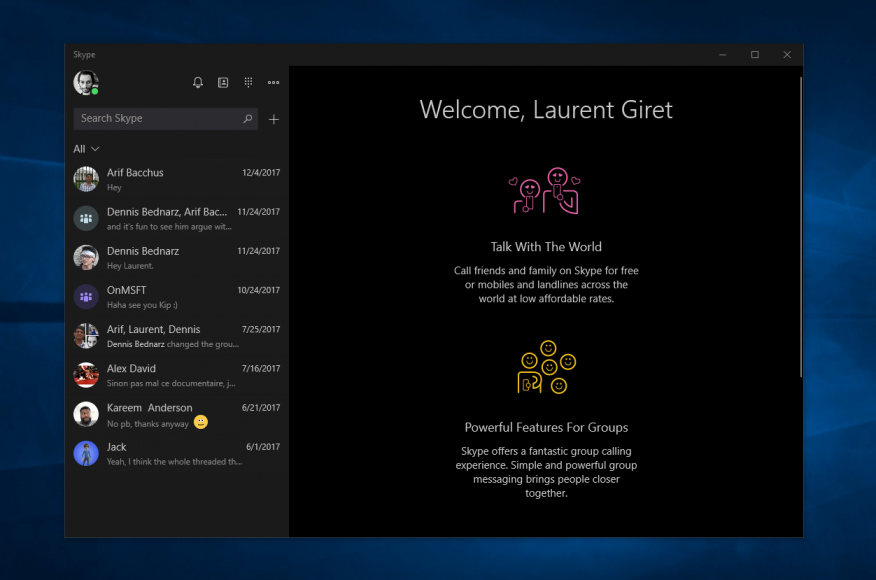
Task: Click inside the Search Skype field
Action: [x=155, y=119]
